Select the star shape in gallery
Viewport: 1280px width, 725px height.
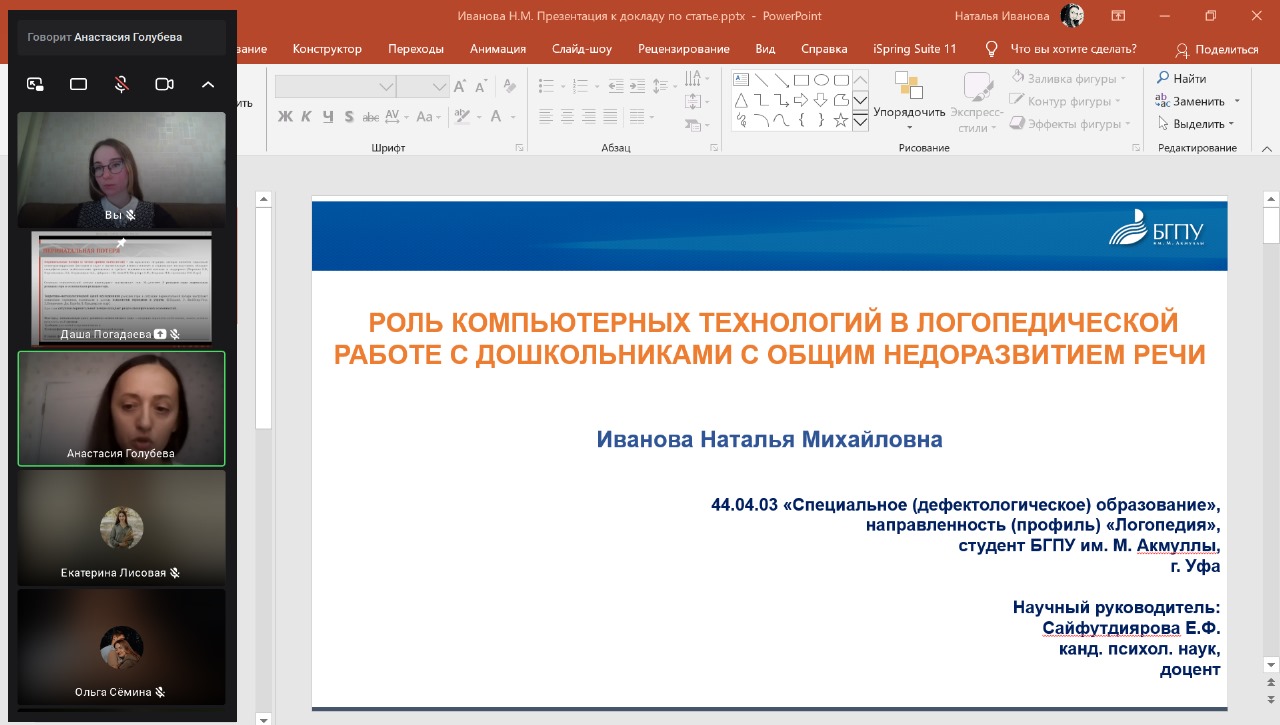(841, 121)
